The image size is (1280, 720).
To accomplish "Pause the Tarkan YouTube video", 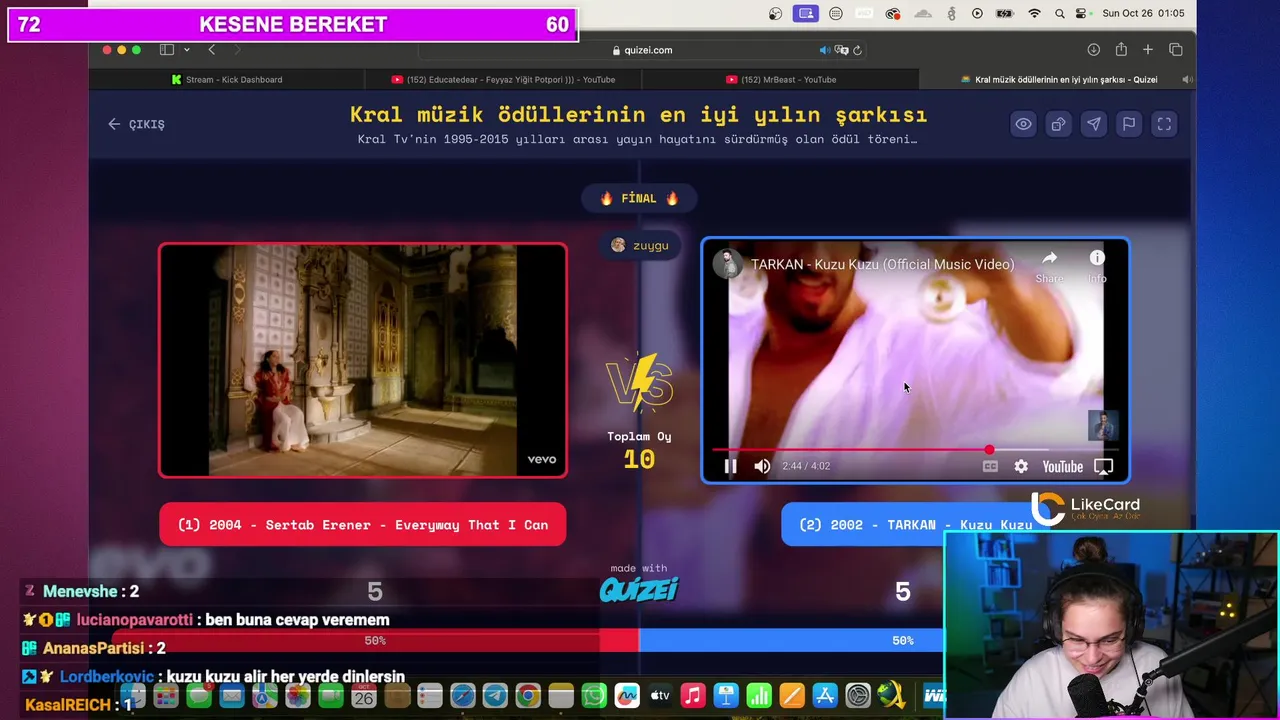I will (730, 466).
